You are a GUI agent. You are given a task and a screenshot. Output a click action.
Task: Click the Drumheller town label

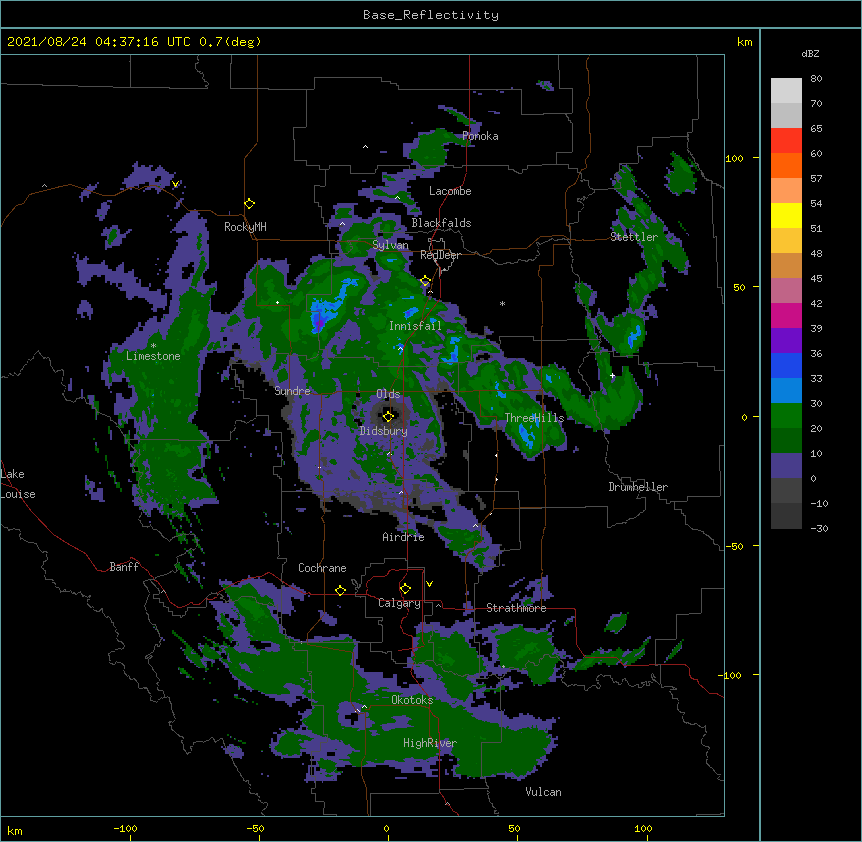(x=638, y=487)
